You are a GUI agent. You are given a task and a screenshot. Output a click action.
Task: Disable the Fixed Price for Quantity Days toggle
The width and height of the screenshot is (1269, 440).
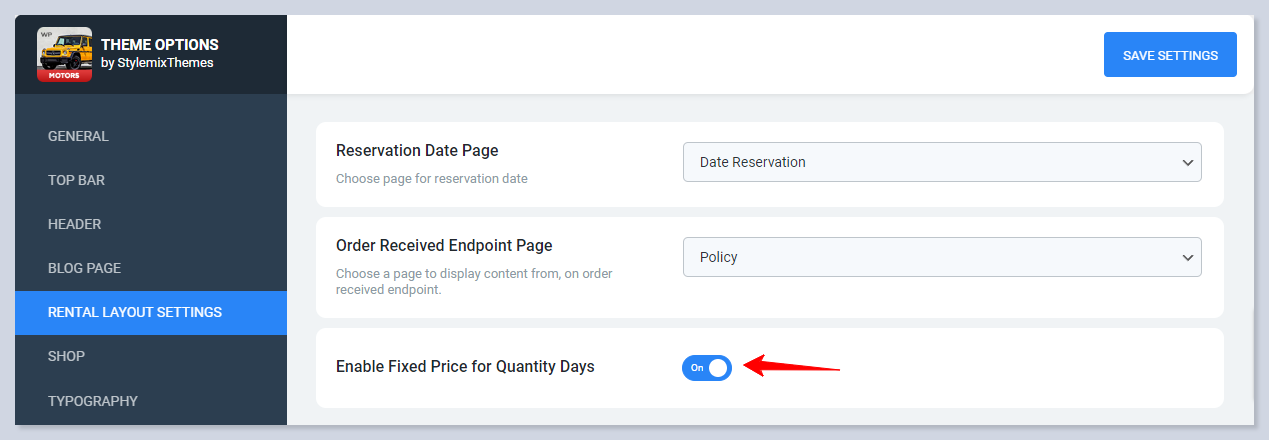tap(707, 368)
